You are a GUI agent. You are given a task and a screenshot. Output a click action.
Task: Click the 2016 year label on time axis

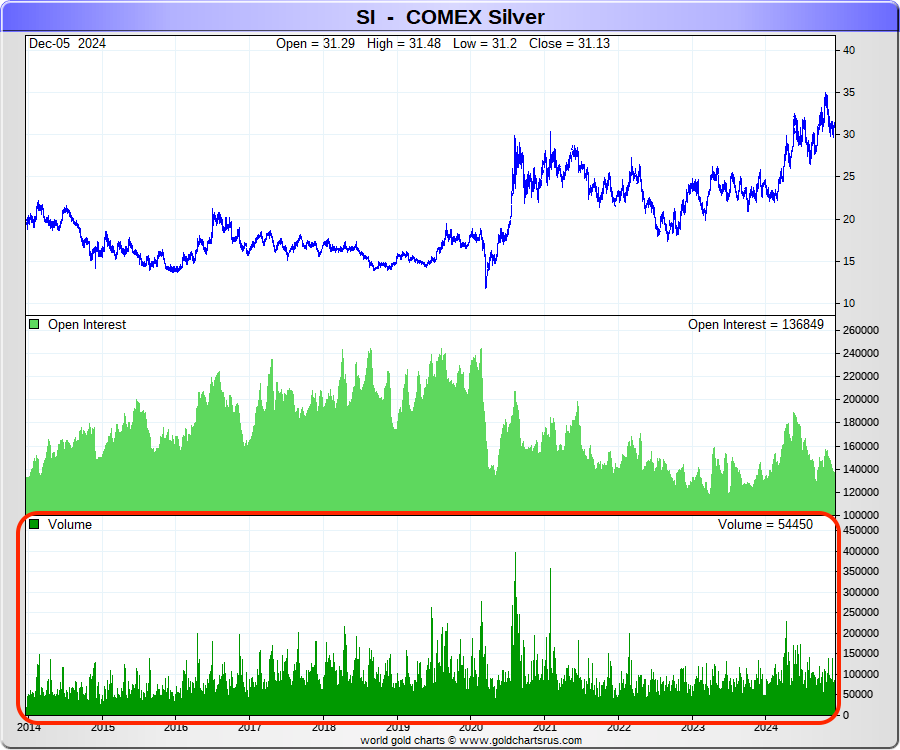[x=176, y=728]
